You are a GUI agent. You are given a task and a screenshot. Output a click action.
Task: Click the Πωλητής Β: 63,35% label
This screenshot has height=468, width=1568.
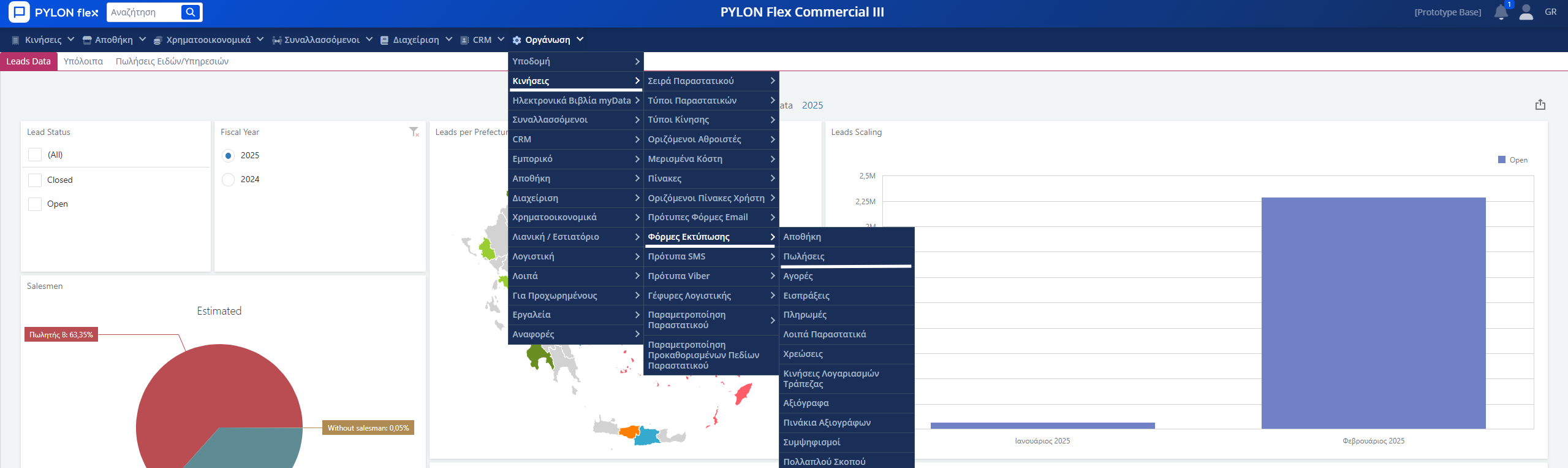[x=61, y=335]
